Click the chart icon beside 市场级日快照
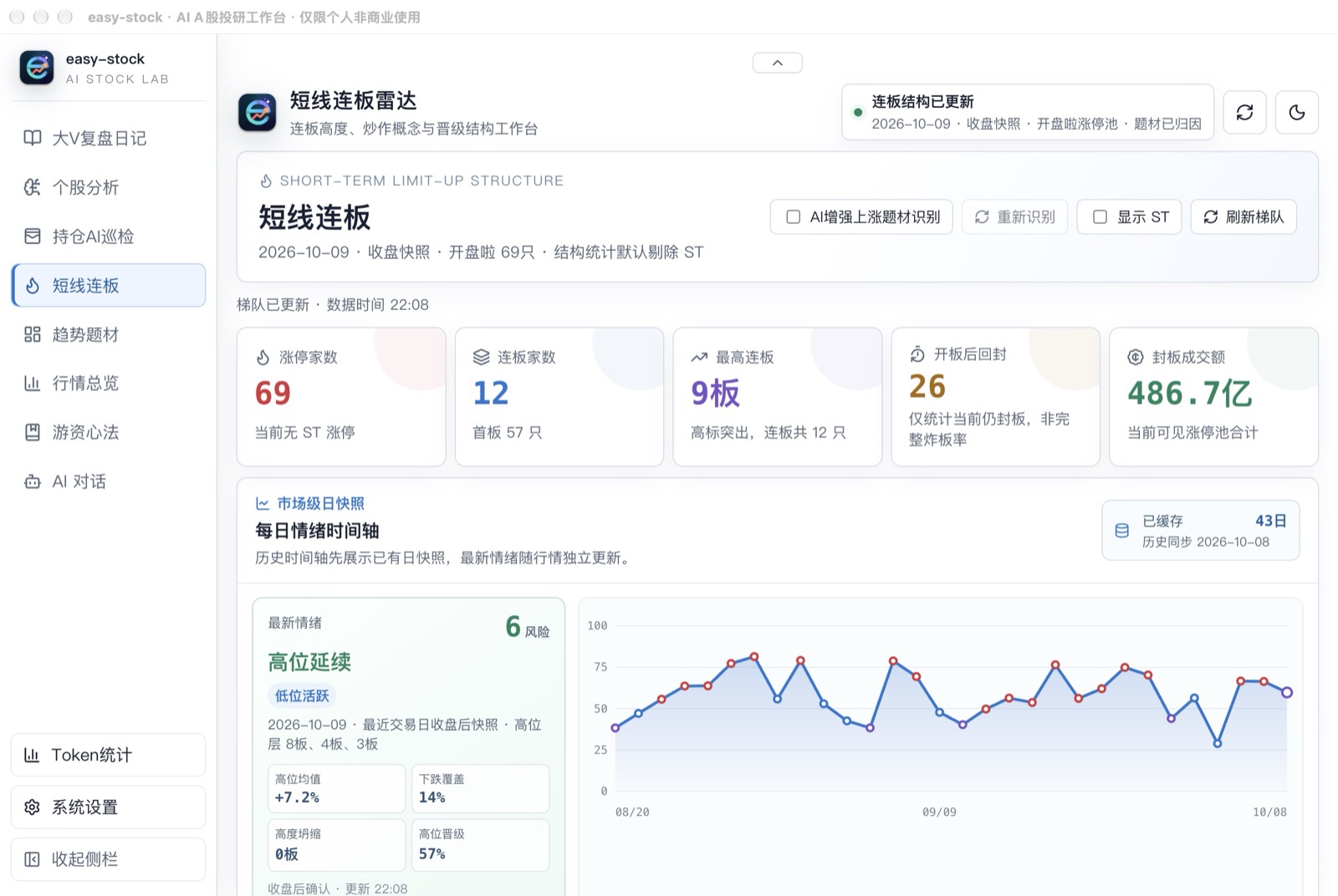The image size is (1338, 896). 263,504
